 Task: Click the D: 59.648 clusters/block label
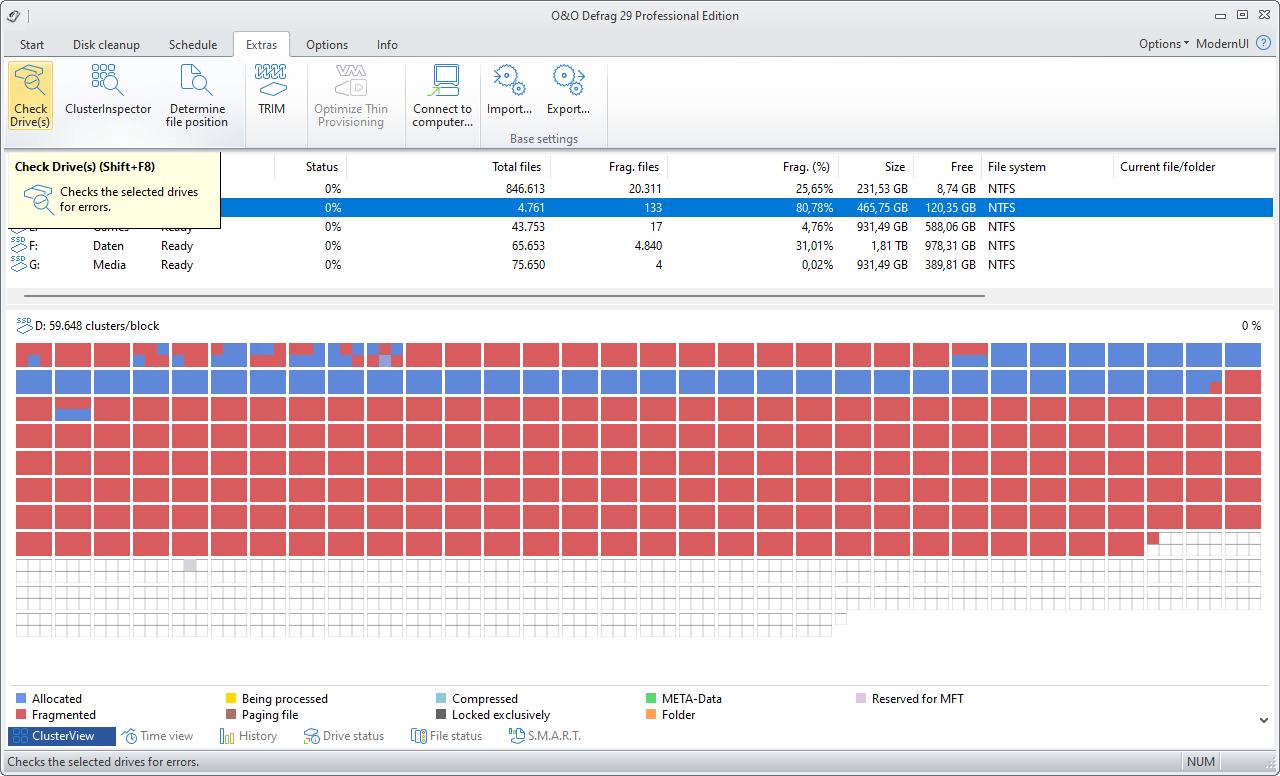97,326
